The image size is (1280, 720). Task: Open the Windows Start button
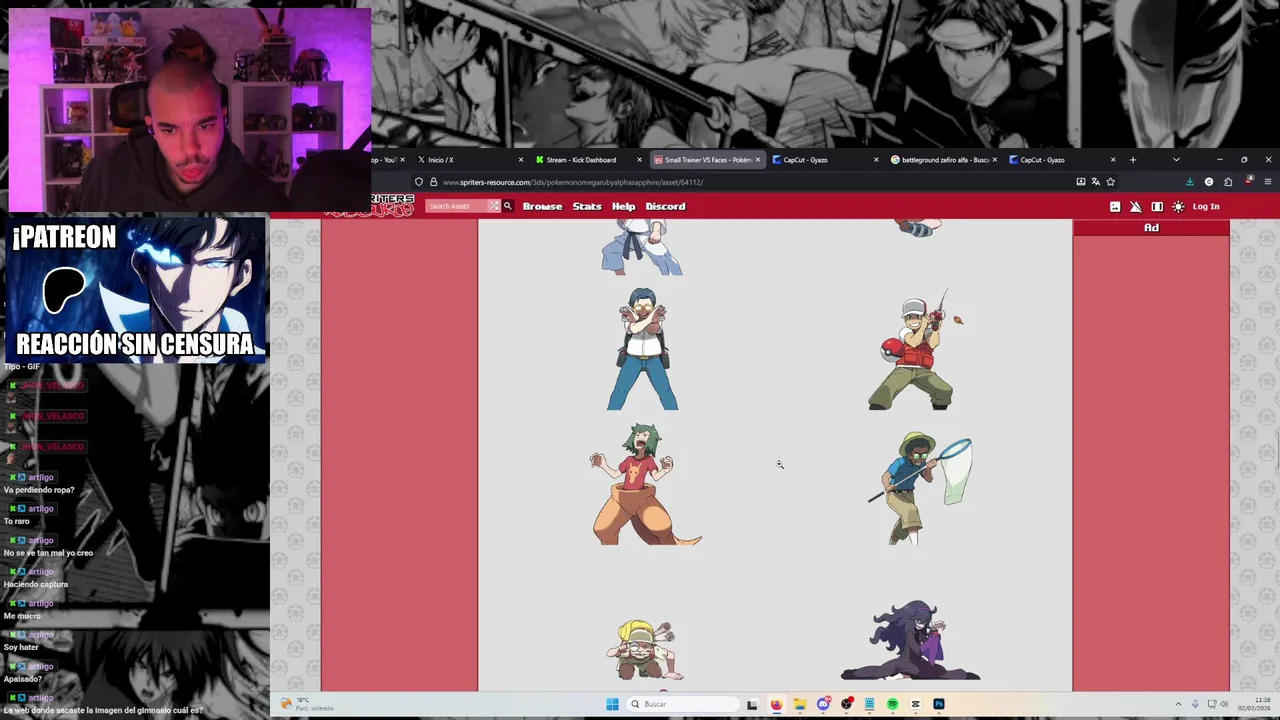pos(612,704)
